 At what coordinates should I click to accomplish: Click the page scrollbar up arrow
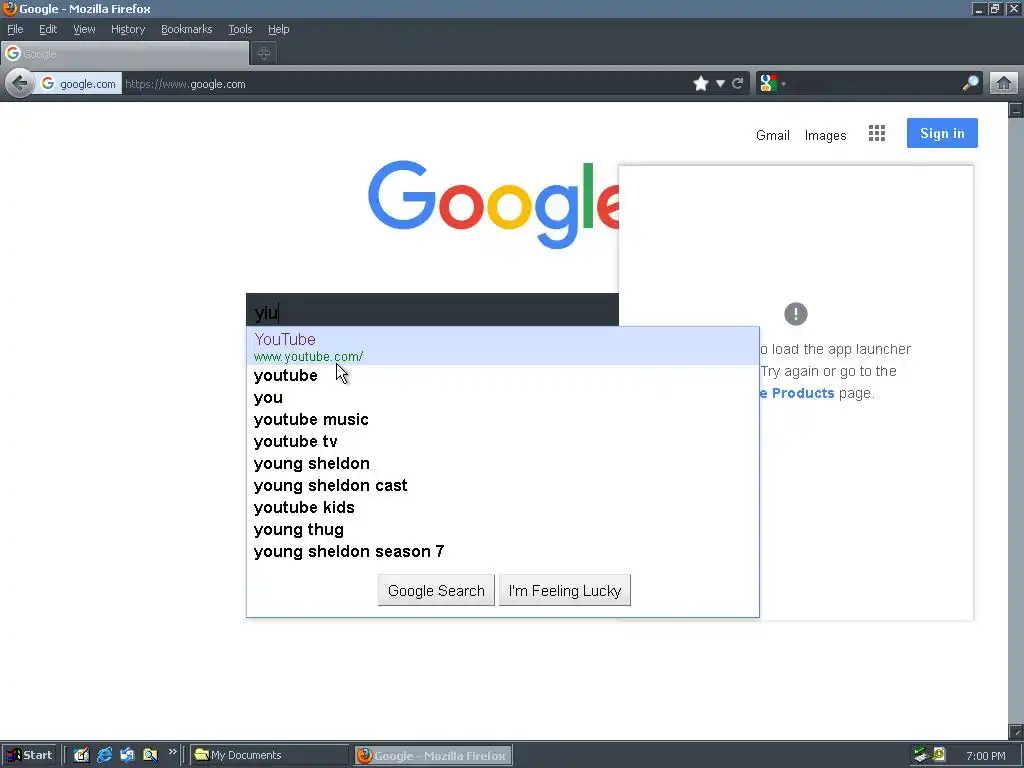point(1016,110)
